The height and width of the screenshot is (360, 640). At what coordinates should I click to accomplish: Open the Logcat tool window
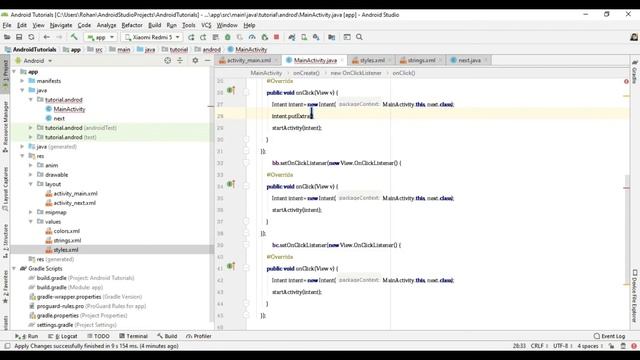62,336
